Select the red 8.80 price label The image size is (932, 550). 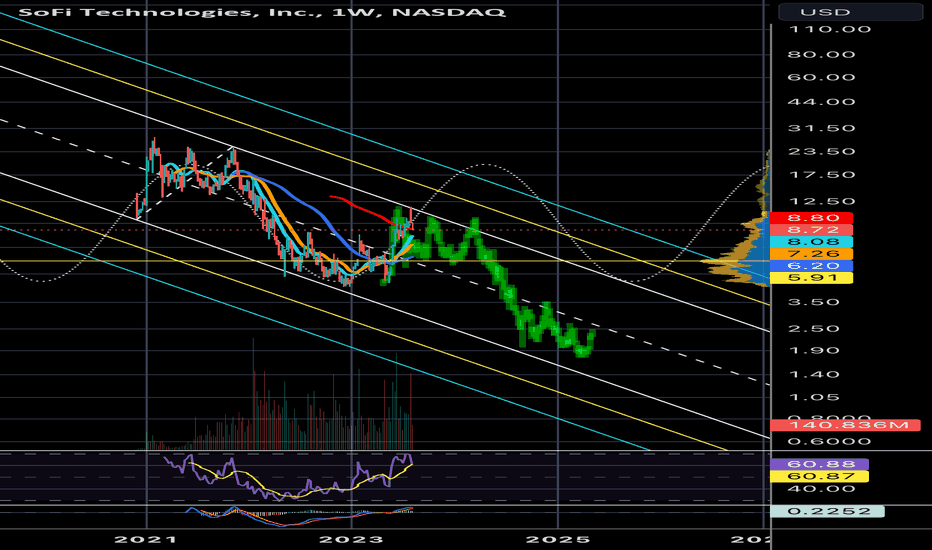pos(811,218)
